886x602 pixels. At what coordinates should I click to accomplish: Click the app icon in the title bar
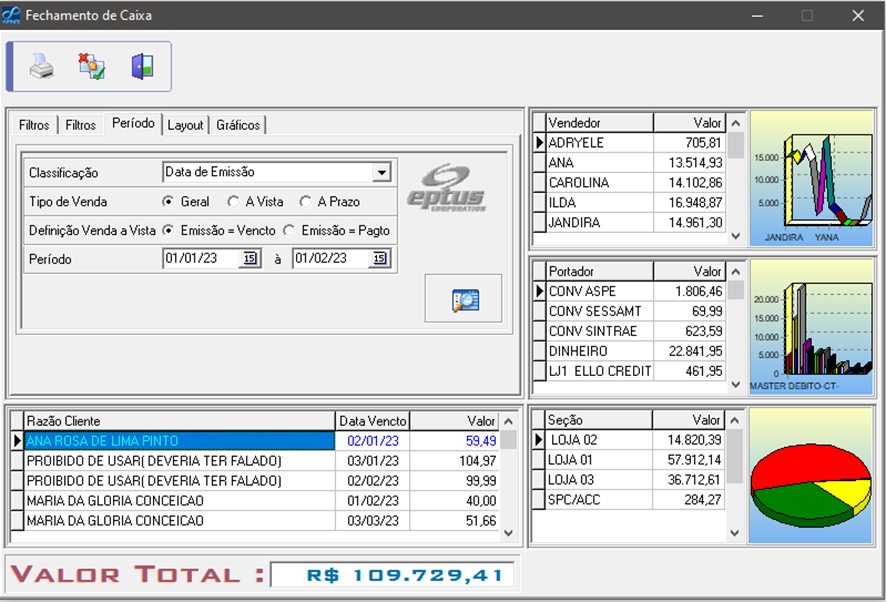12,15
